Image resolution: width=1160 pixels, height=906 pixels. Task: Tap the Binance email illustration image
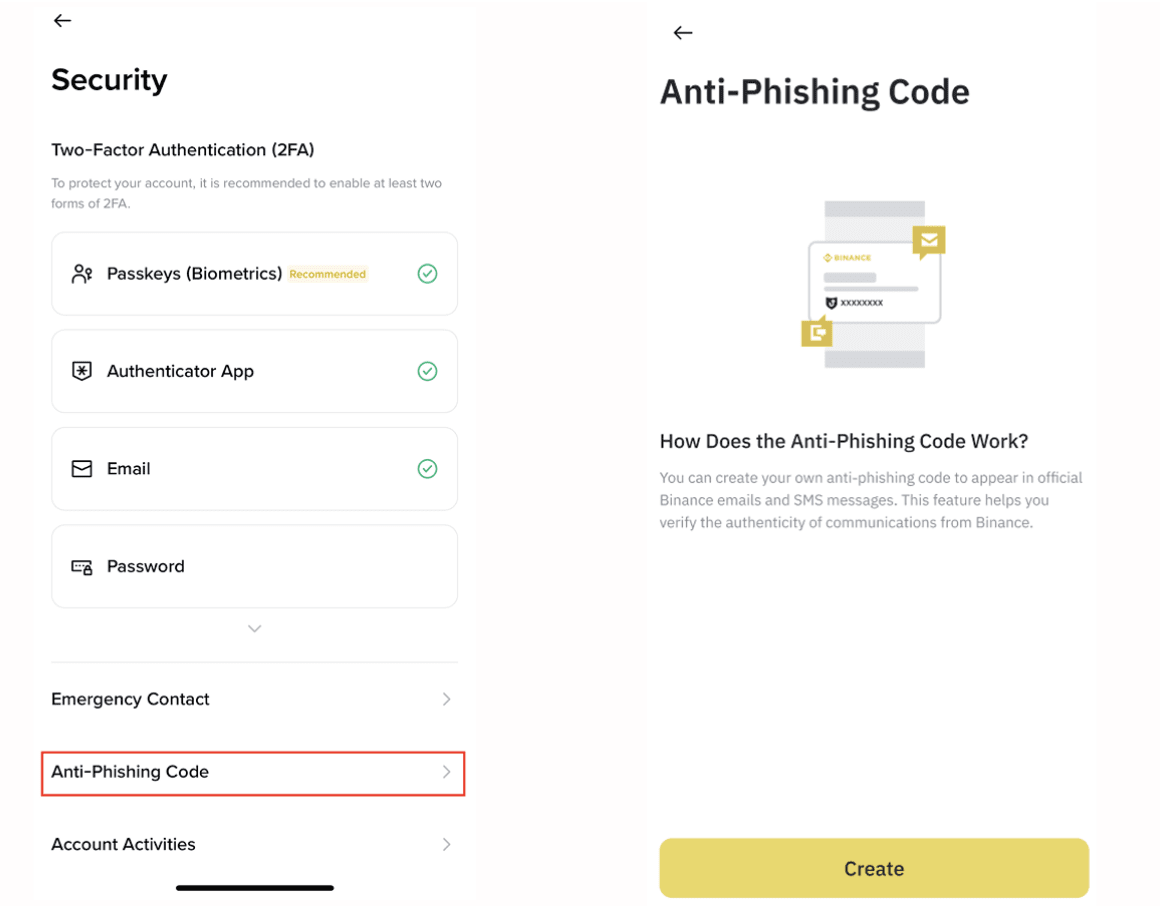pos(874,284)
